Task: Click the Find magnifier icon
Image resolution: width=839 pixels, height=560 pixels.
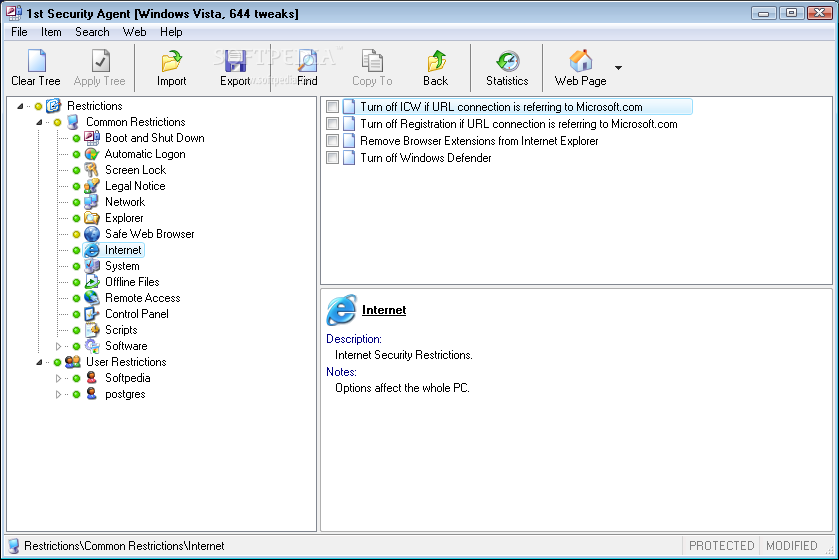Action: click(307, 60)
